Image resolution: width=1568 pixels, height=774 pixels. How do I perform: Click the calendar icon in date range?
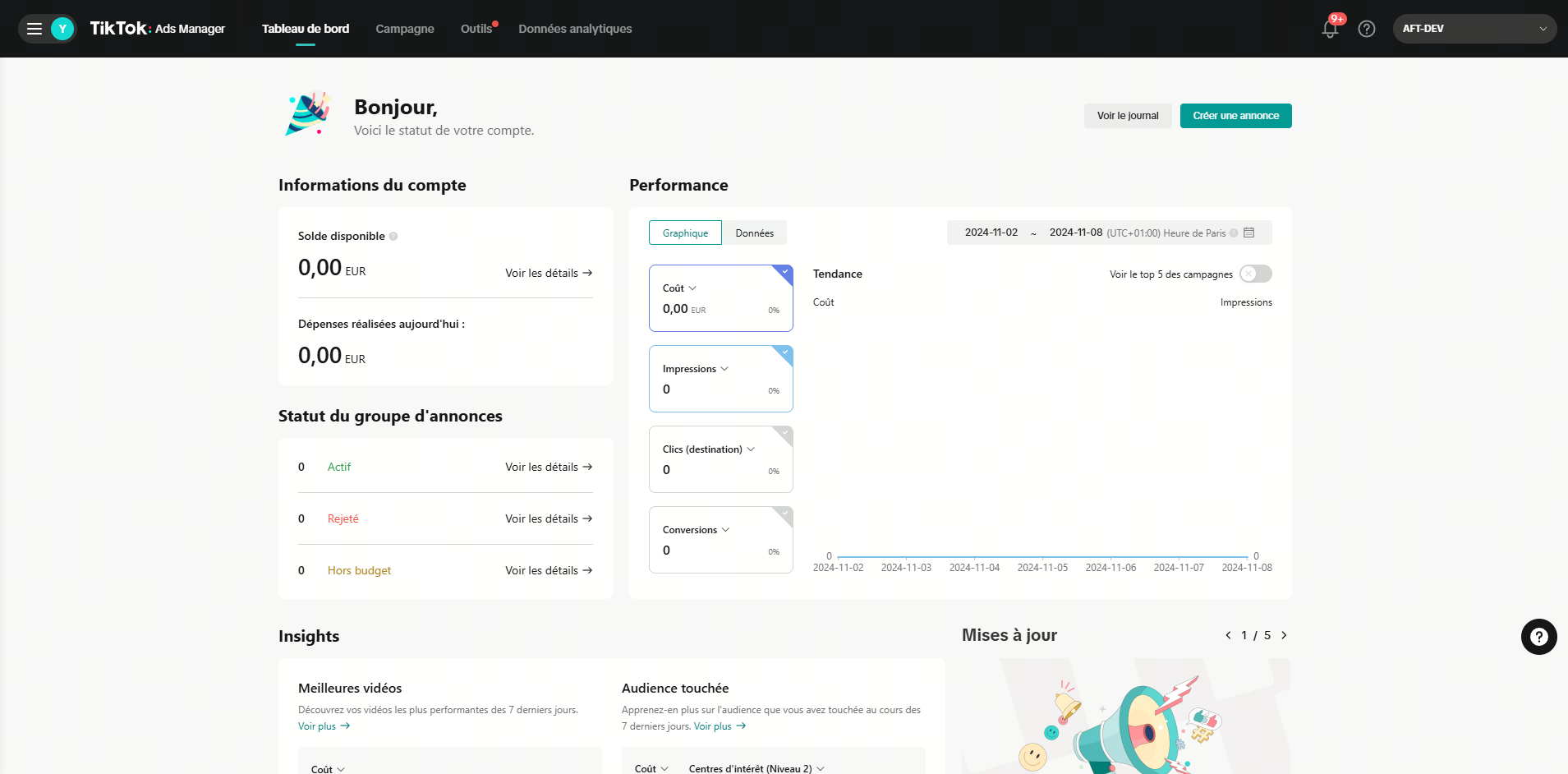pos(1249,233)
